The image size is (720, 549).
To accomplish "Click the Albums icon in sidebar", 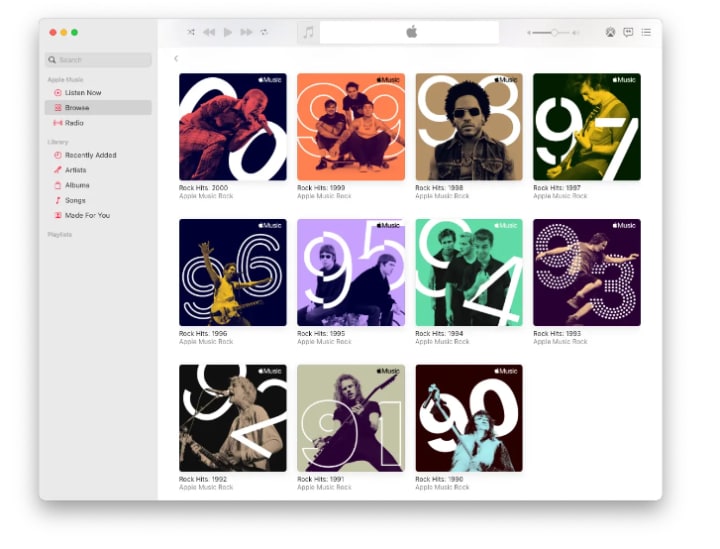I will pos(58,185).
